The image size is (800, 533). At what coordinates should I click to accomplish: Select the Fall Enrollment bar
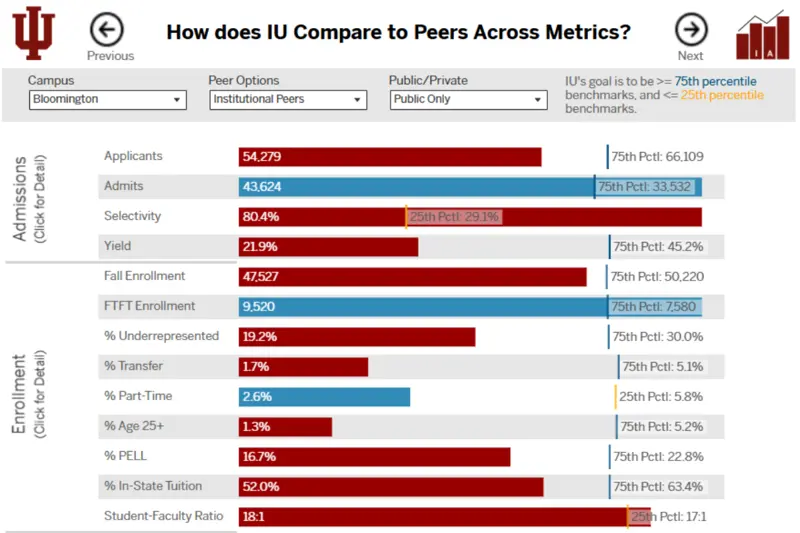412,277
